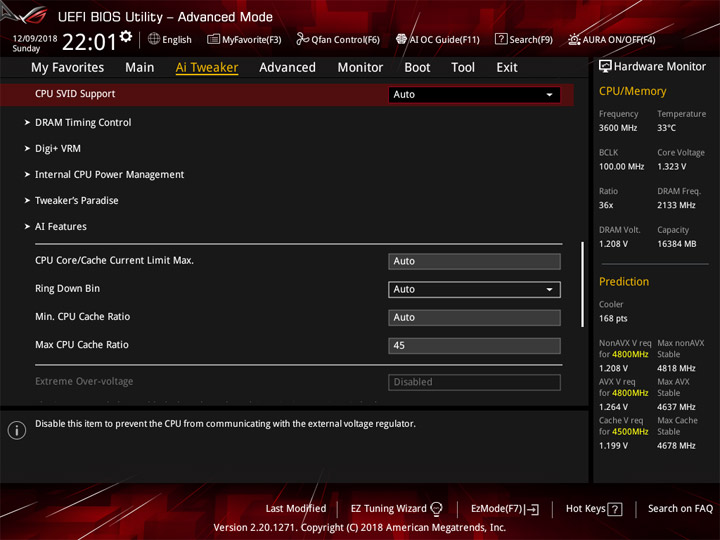This screenshot has height=540, width=720.
Task: Click the Qfan Control fan icon
Action: click(x=302, y=39)
